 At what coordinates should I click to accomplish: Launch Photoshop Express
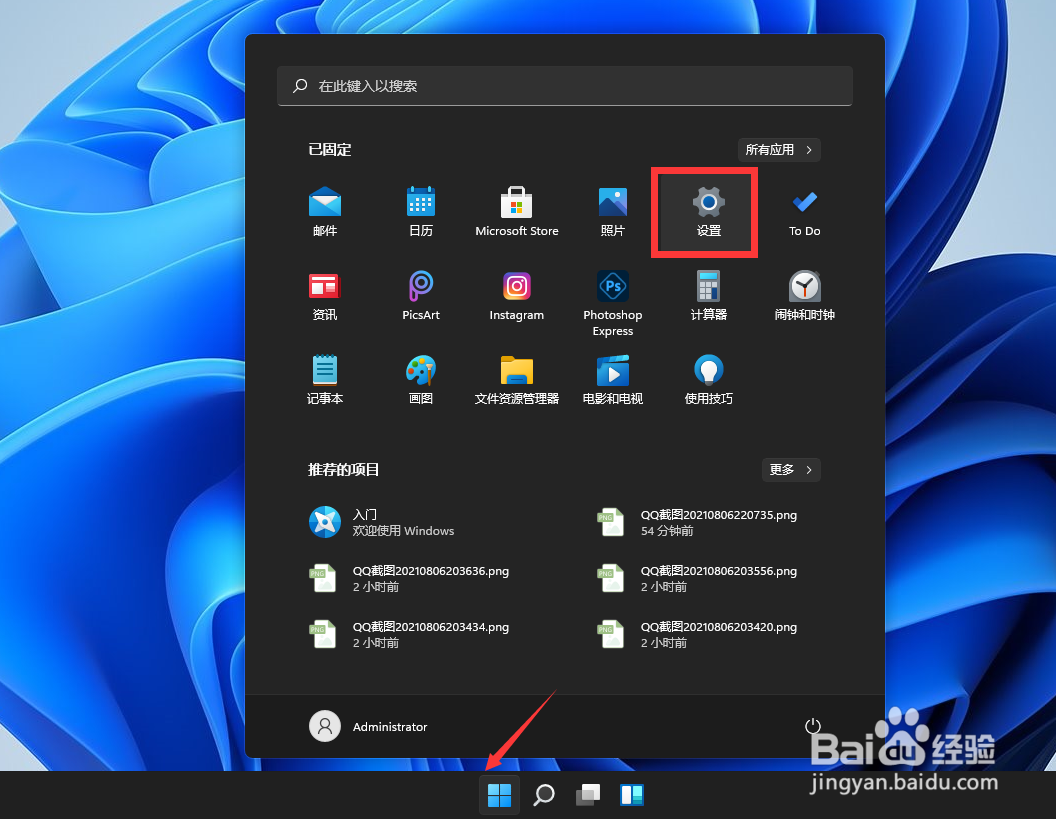pos(613,303)
